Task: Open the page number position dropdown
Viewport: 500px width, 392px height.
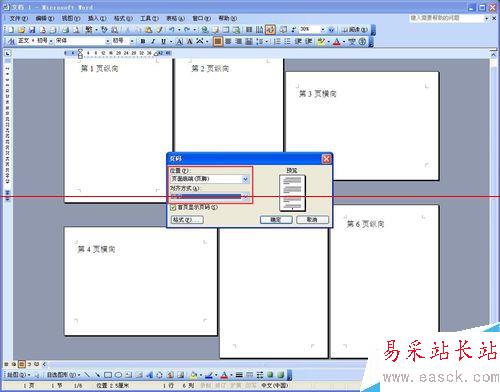Action: [245, 179]
